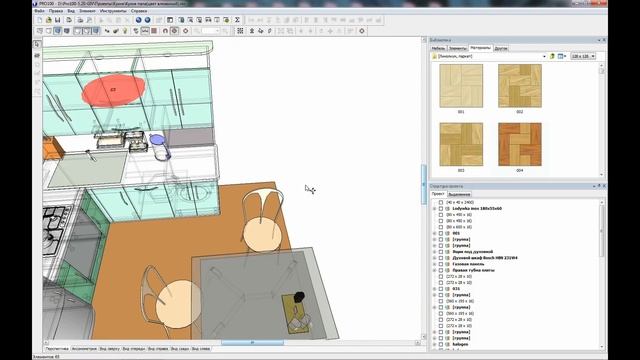Click the Sigma summary report icon

[237, 20]
